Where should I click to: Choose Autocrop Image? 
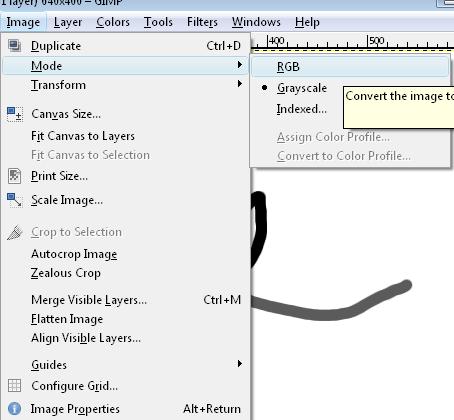pyautogui.click(x=125, y=254)
